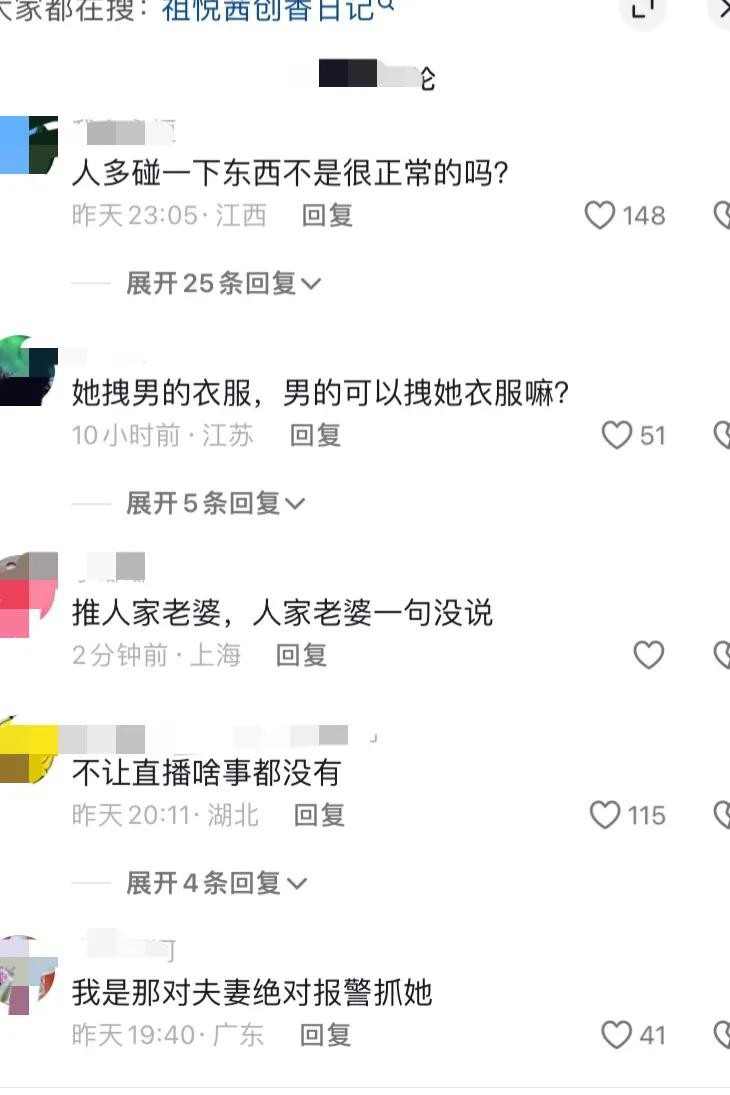Open the first commenter's avatar
This screenshot has height=1095, width=730.
[28, 145]
